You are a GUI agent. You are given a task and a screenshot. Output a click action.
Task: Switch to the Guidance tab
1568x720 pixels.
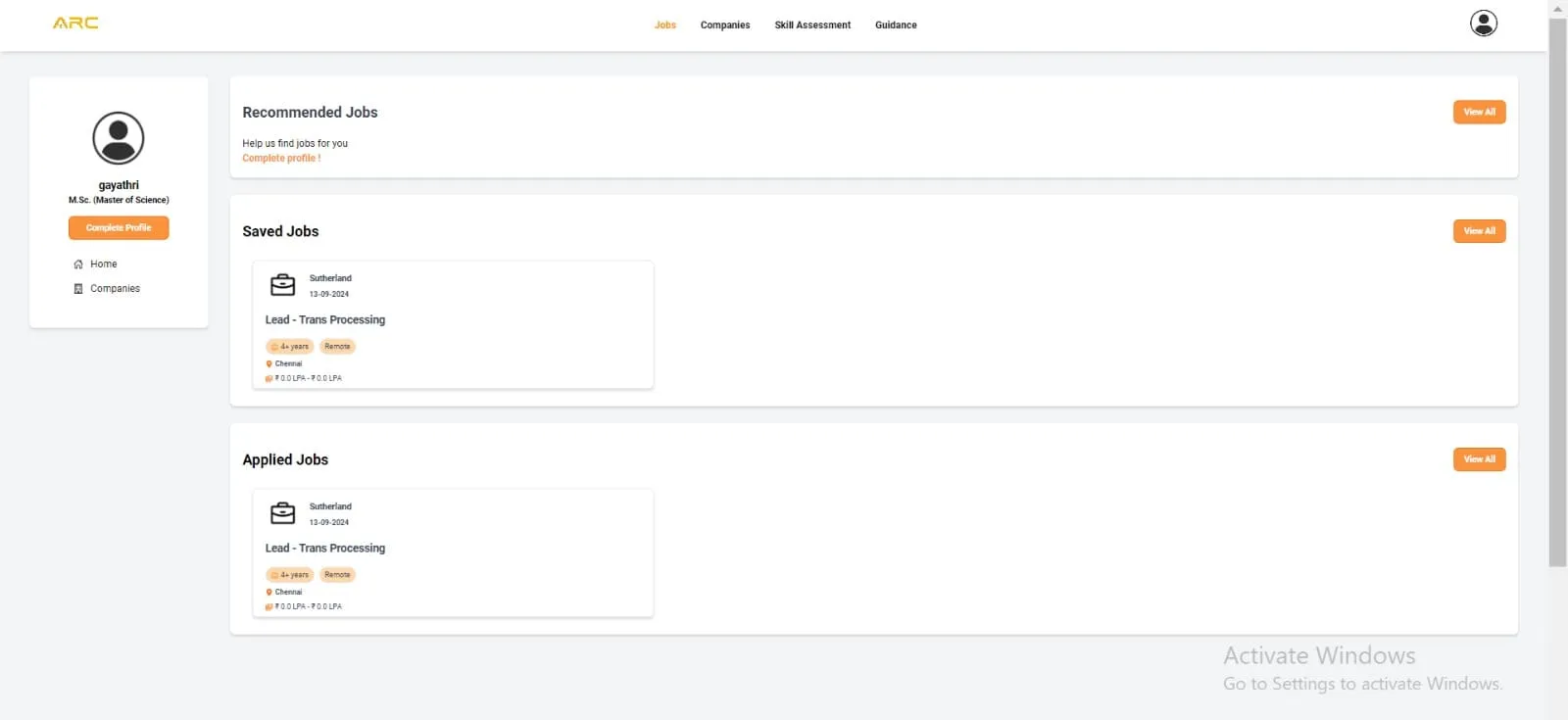click(896, 25)
